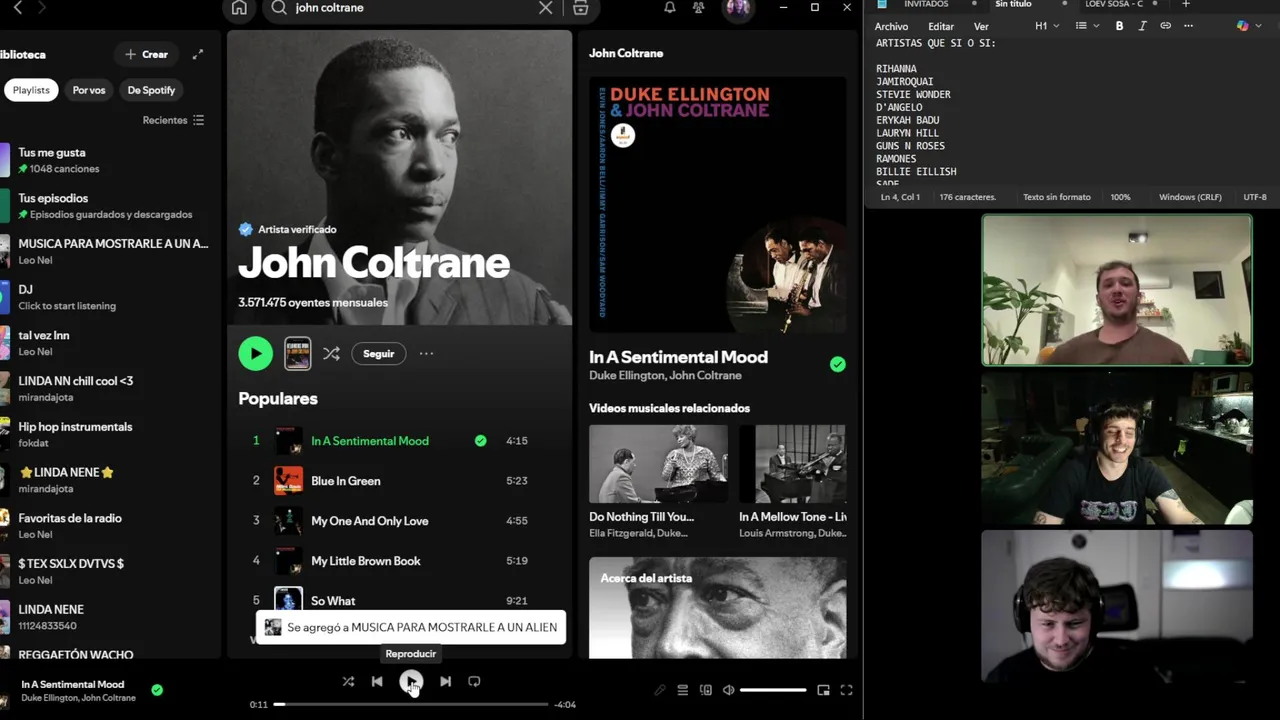This screenshot has height=720, width=1280.
Task: Toggle saved checkmark on In A Sentimental Mood row
Action: coord(481,440)
